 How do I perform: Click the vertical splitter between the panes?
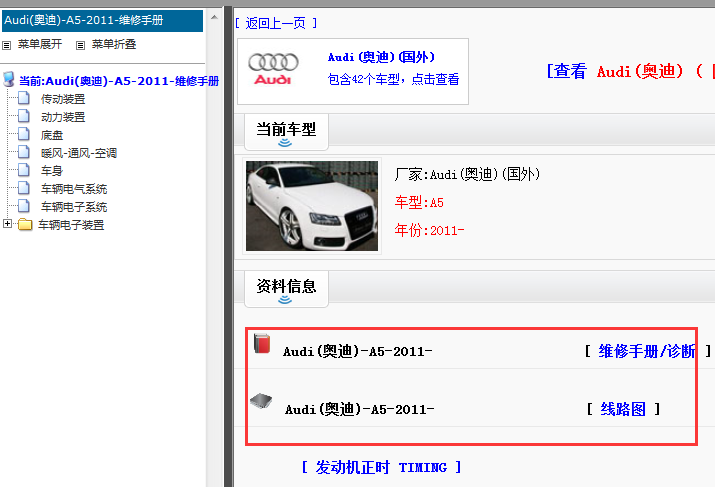(228, 246)
